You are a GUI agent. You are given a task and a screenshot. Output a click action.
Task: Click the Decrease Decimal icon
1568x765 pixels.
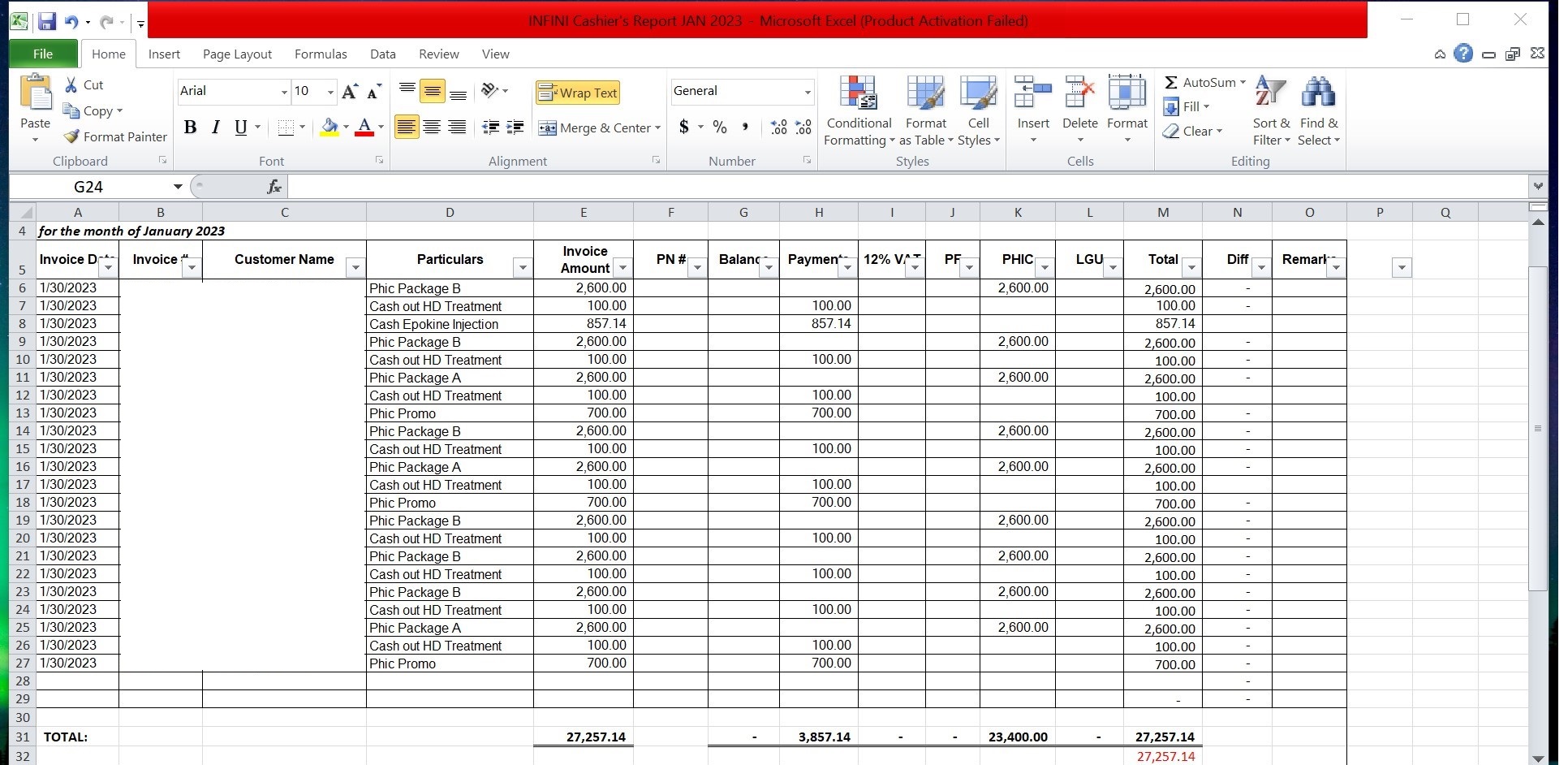coord(803,127)
